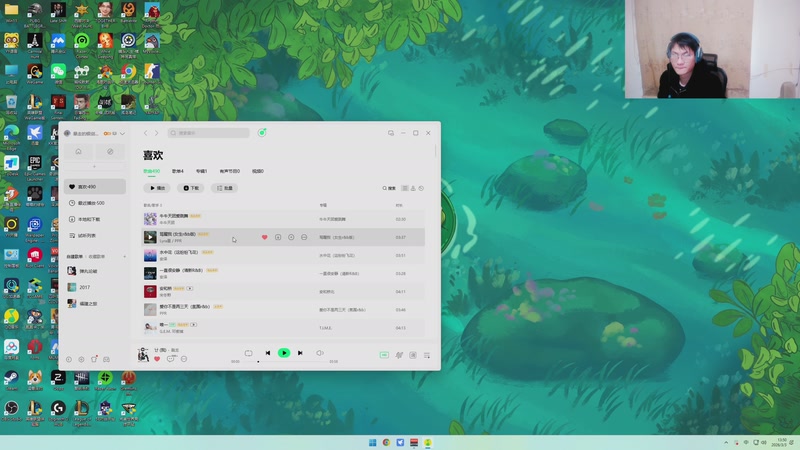Click the plus expander beside created playlists header

tap(124, 257)
